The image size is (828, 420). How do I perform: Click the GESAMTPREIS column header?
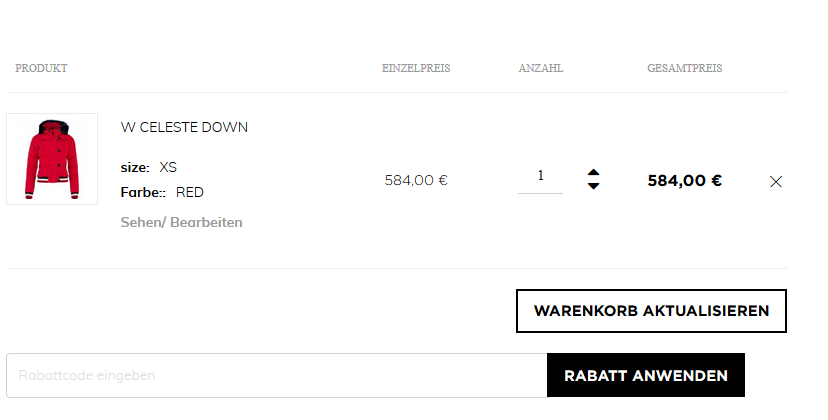[x=684, y=68]
